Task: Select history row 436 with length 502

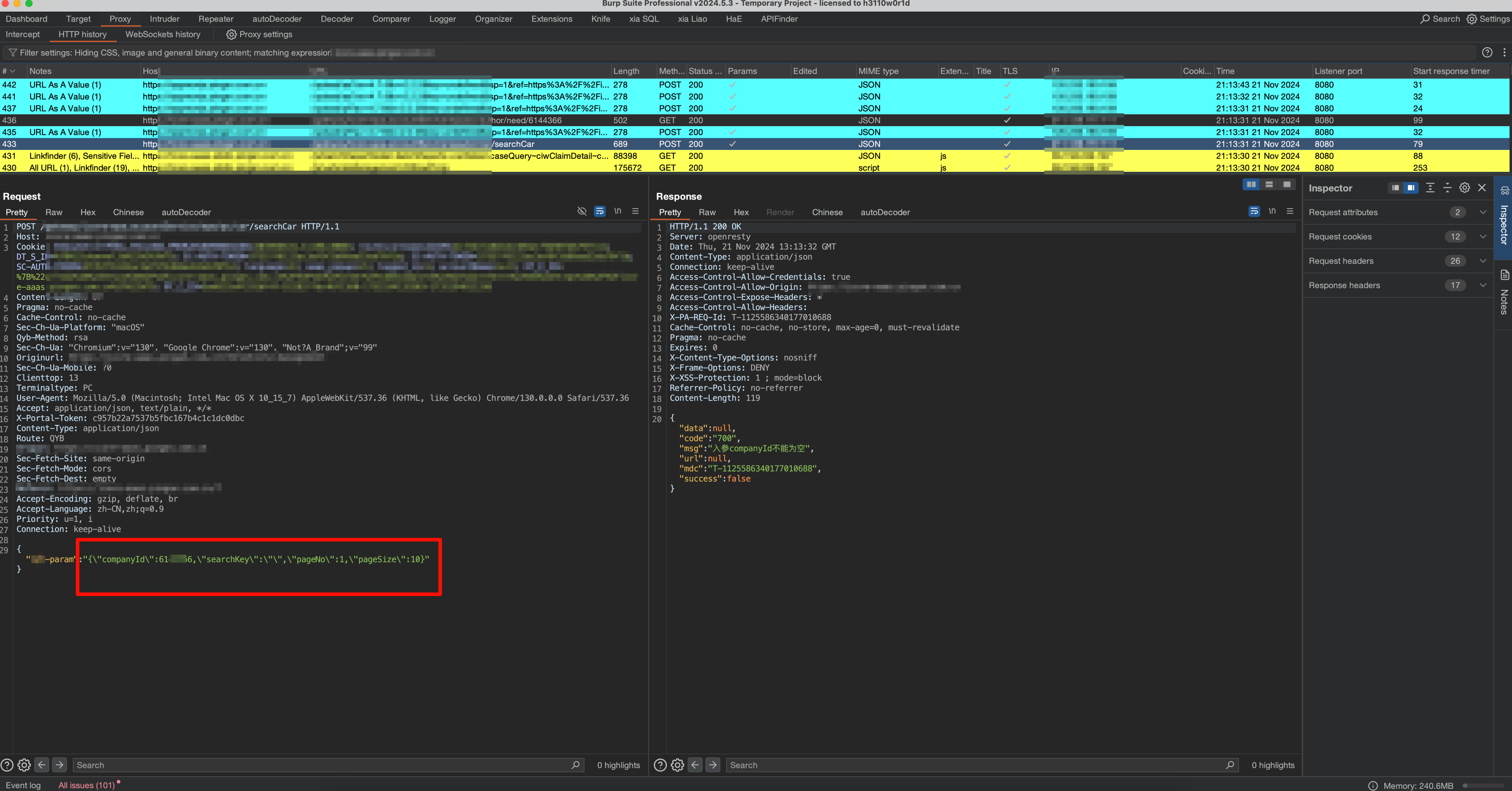Action: 755,120
